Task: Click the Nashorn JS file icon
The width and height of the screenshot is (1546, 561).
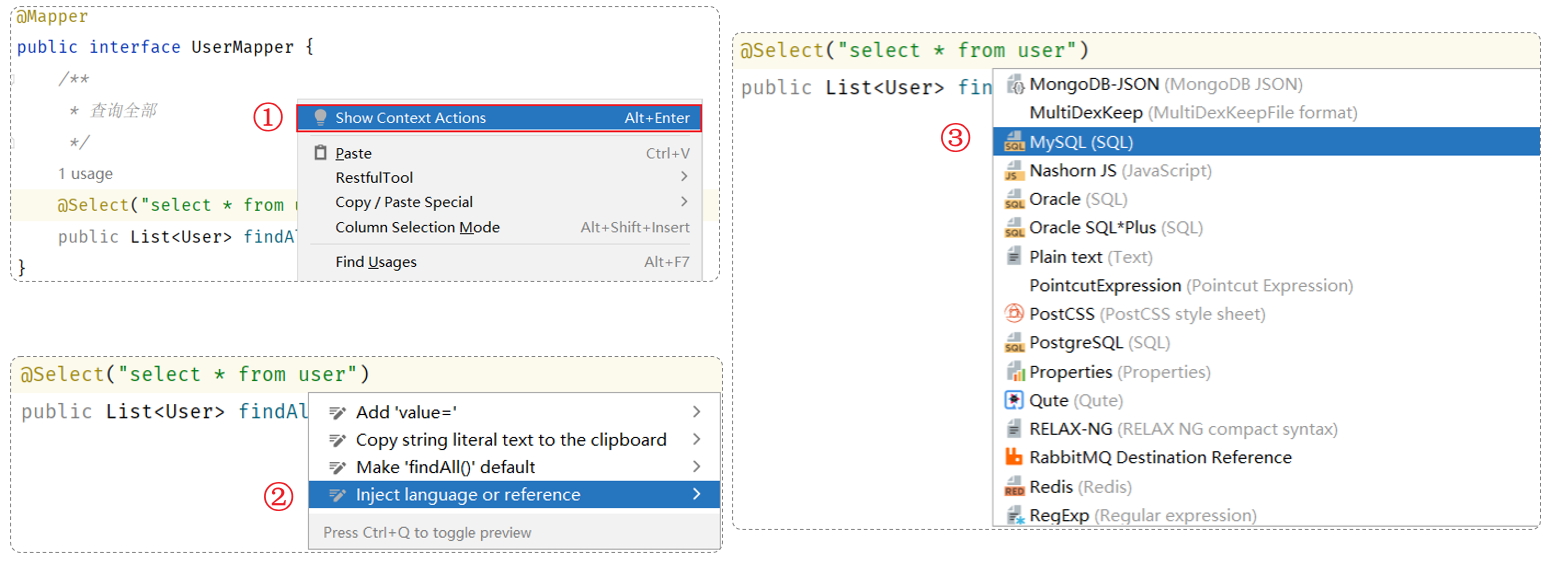Action: pyautogui.click(x=1014, y=171)
